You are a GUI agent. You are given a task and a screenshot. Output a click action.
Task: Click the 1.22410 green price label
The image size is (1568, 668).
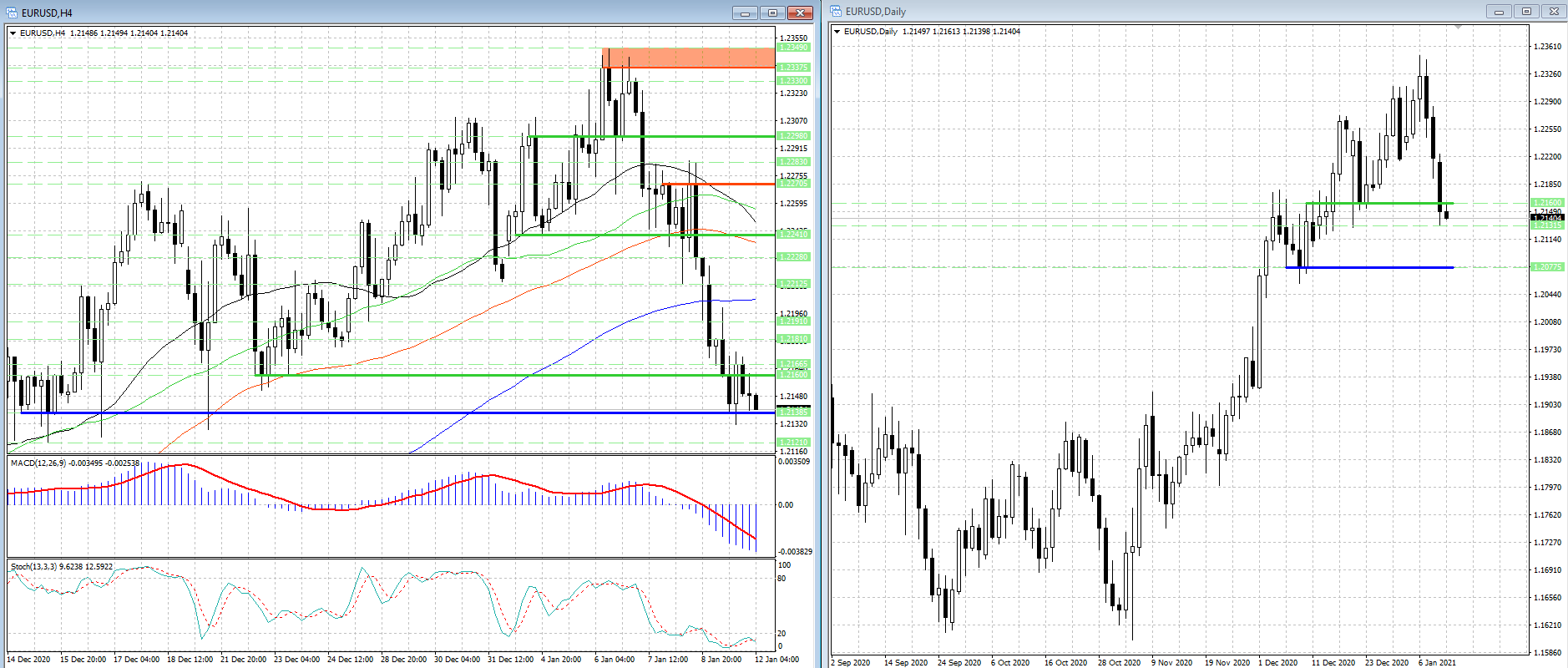click(x=792, y=235)
